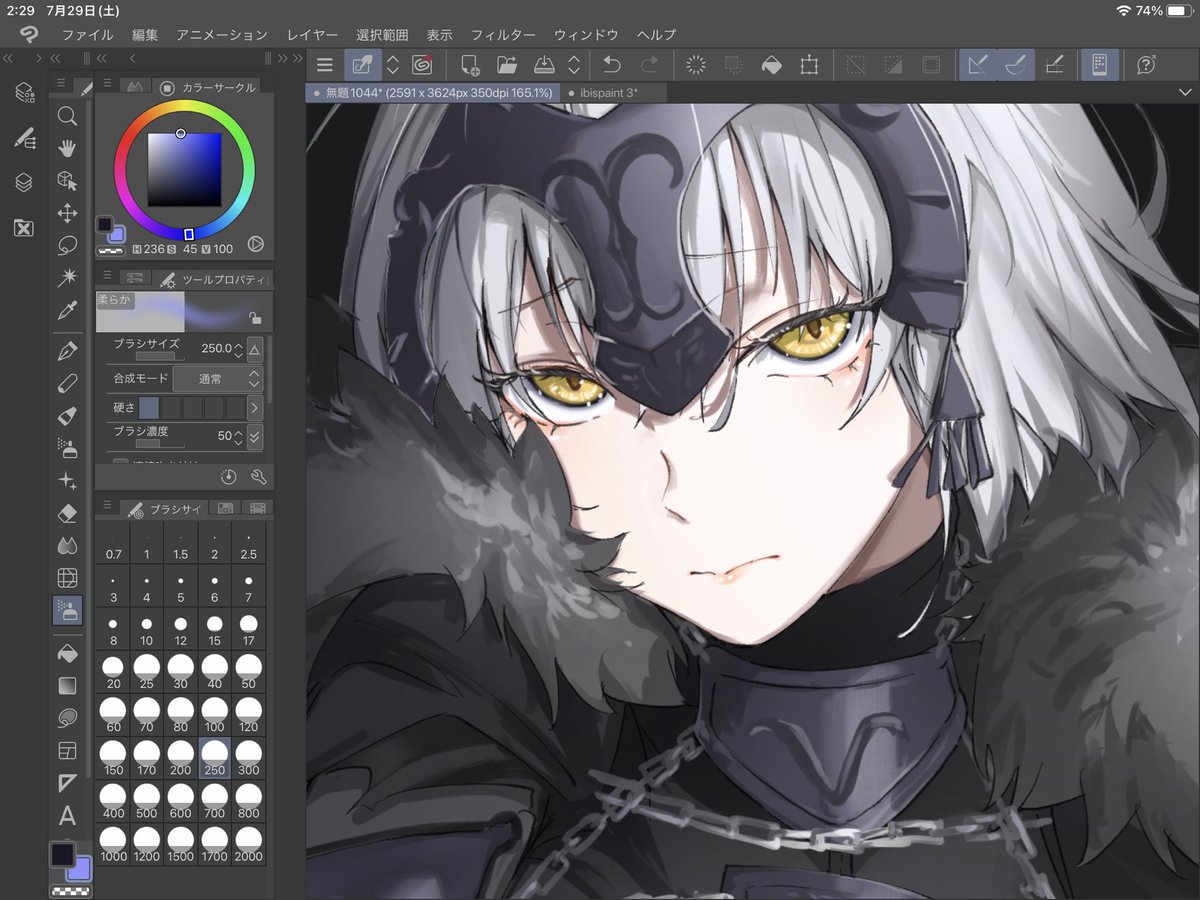1200x900 pixels.
Task: Click the Open file folder icon
Action: (x=507, y=65)
